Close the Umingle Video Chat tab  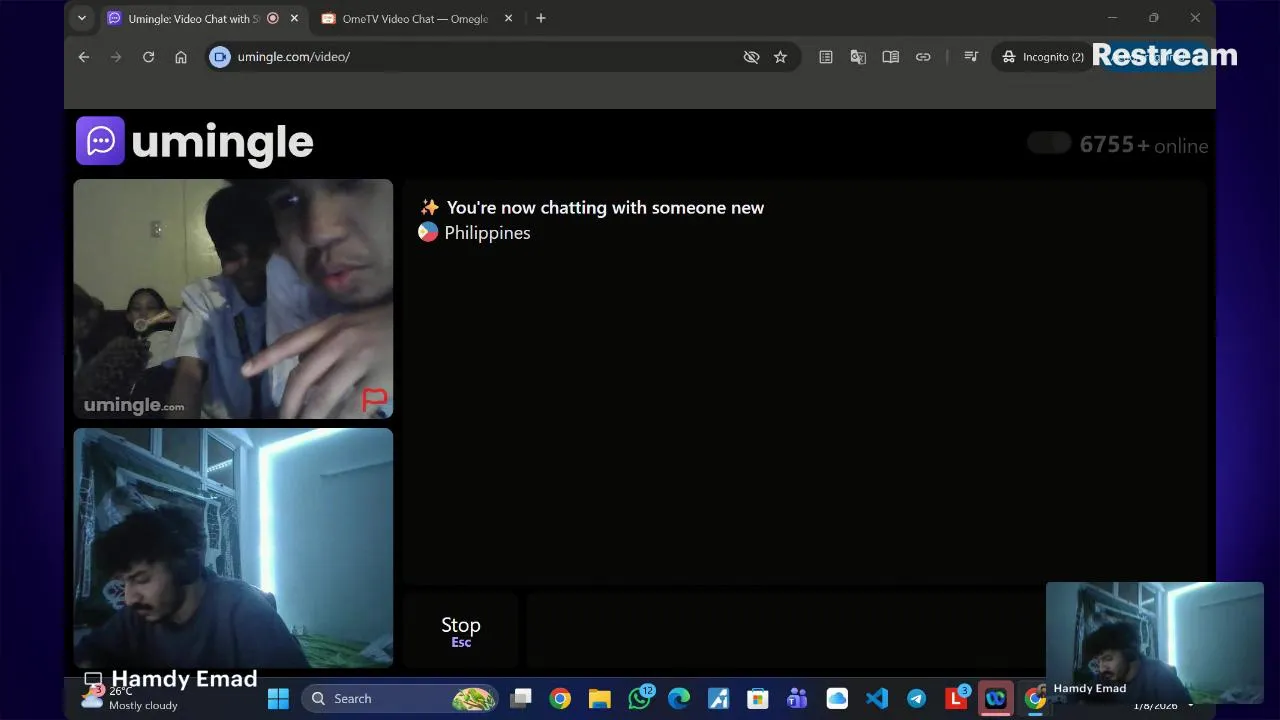294,18
